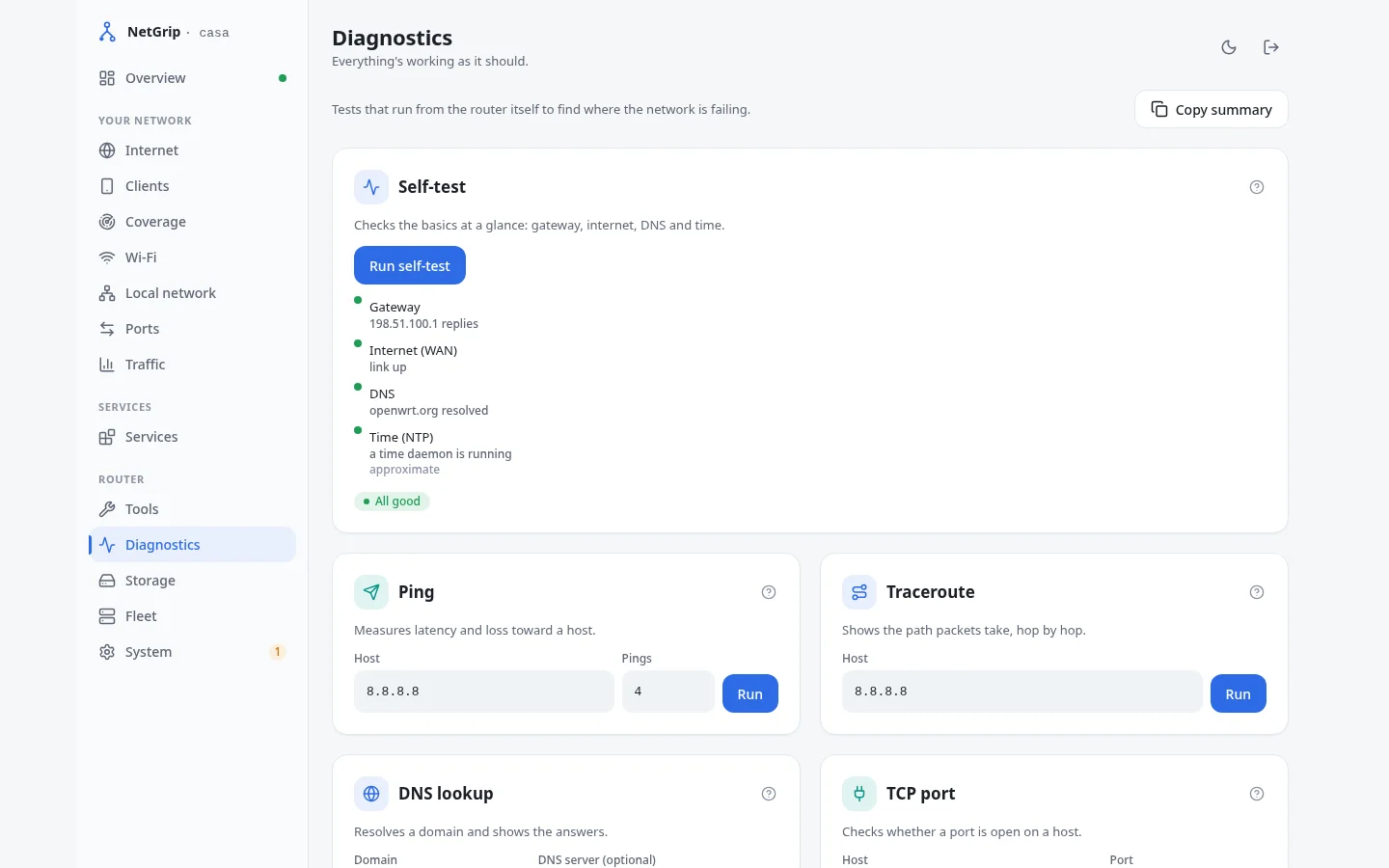
Task: Open help for the Traceroute card
Action: (x=1257, y=592)
